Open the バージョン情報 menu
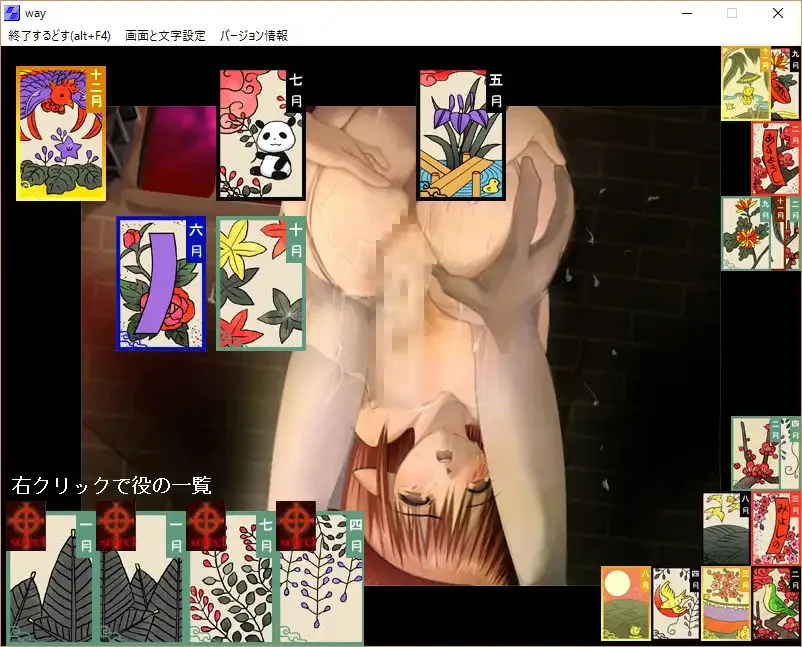This screenshot has width=802, height=647. click(x=253, y=35)
